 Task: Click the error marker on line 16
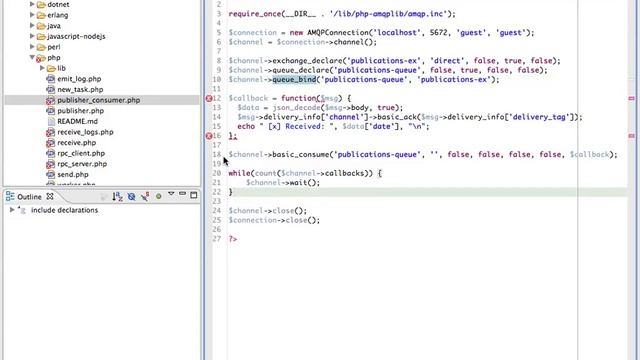pos(209,136)
